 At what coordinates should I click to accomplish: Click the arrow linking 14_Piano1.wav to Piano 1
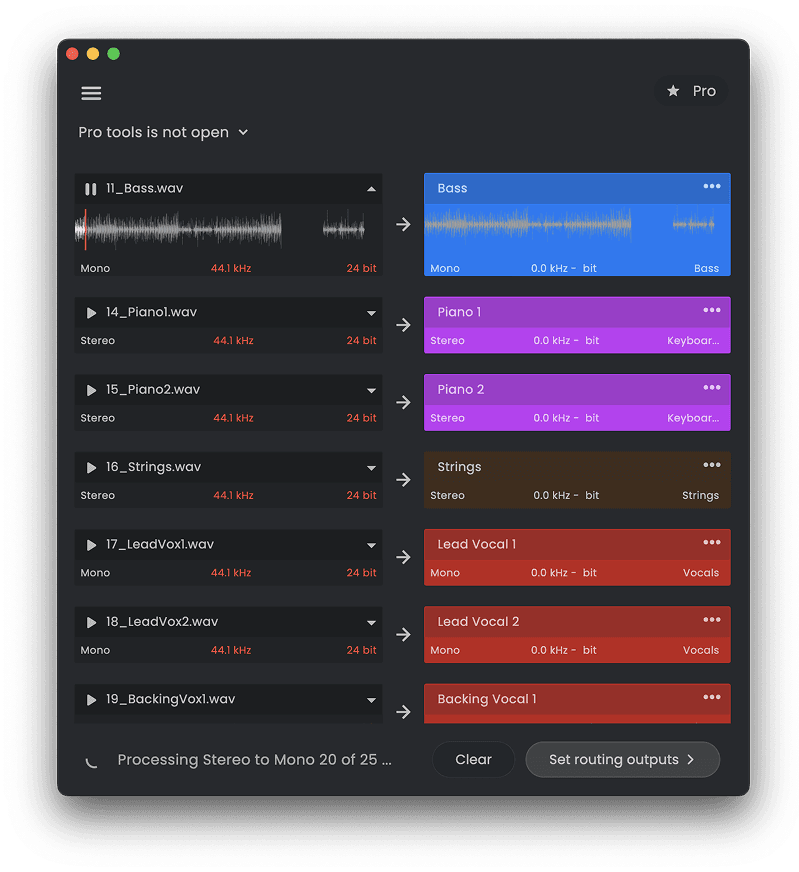(403, 325)
